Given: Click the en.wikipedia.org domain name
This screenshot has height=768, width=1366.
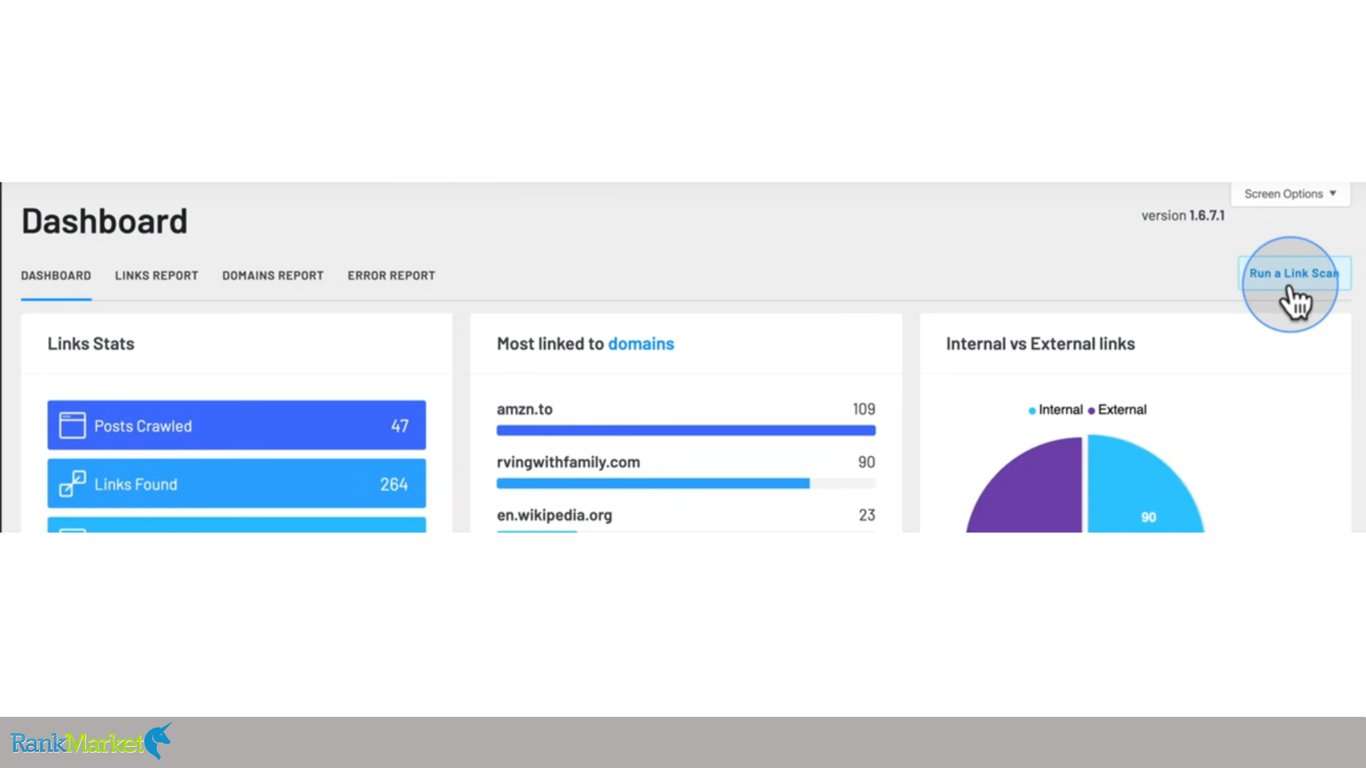Looking at the screenshot, I should pos(554,515).
